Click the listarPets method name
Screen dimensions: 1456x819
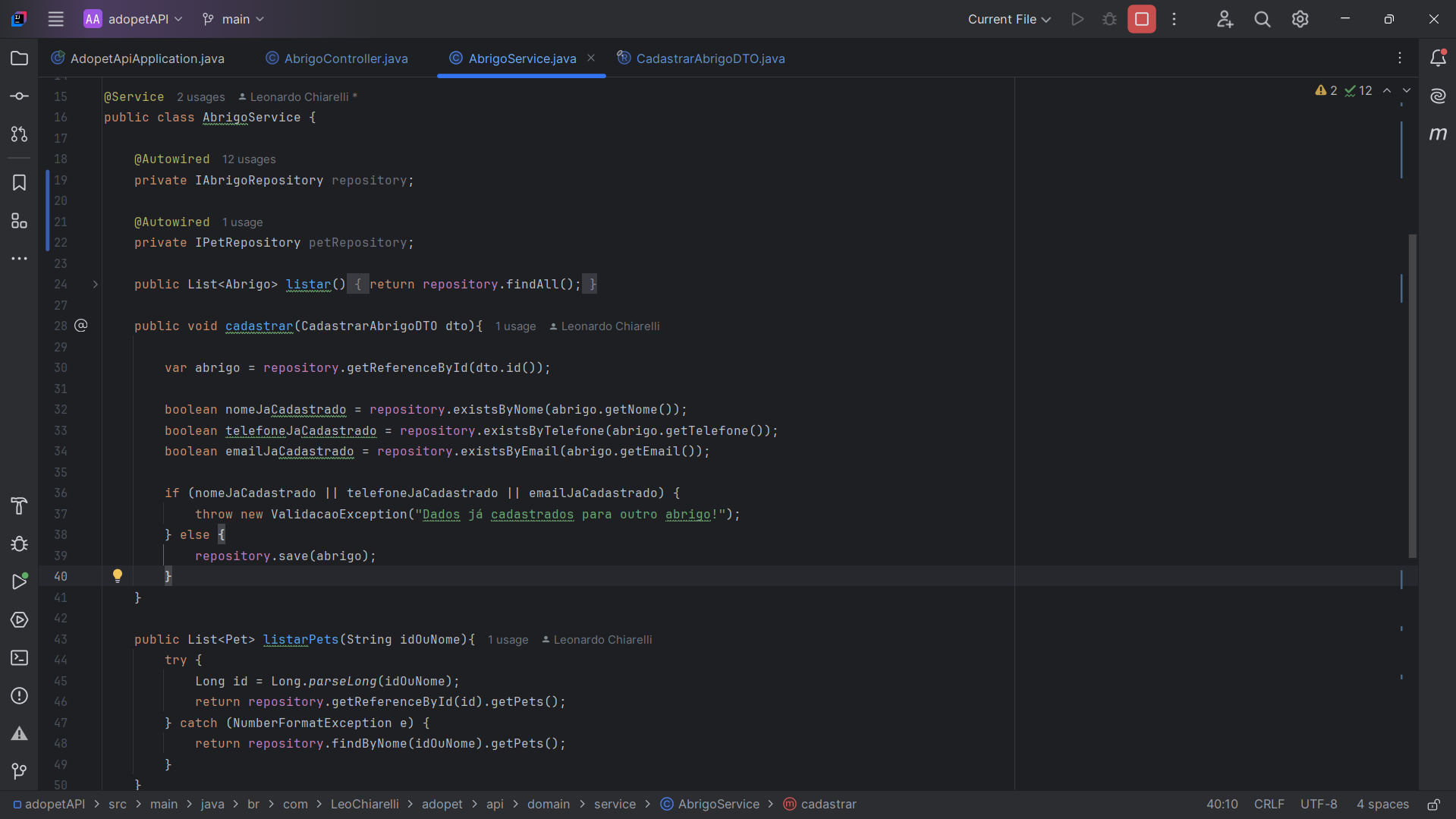(300, 640)
